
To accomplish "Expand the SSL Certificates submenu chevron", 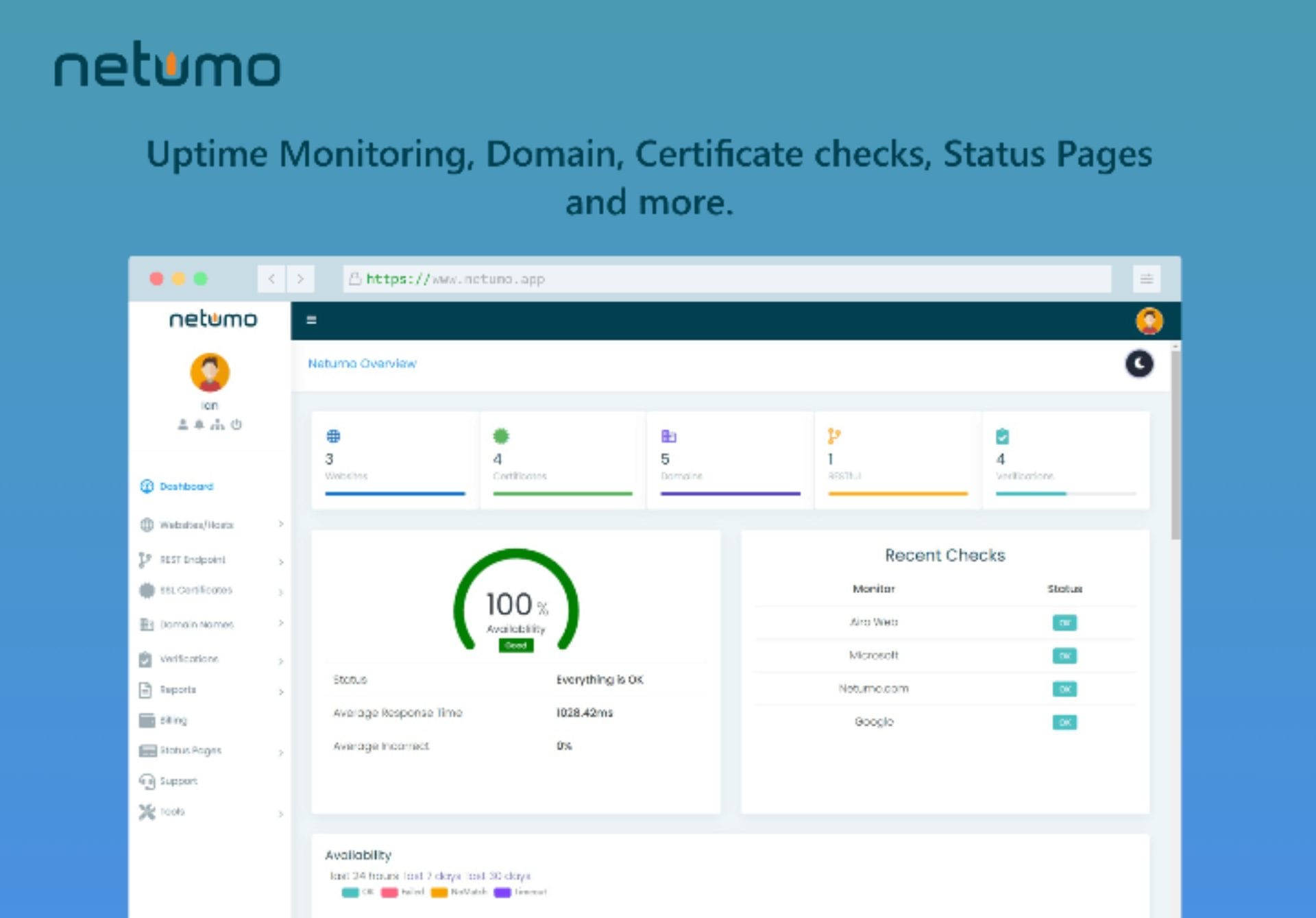I will 281,591.
